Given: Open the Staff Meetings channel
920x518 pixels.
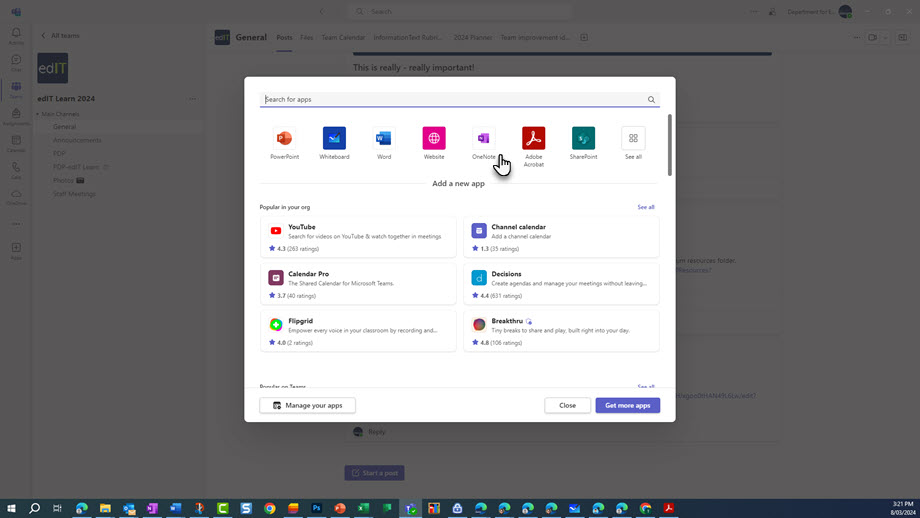Looking at the screenshot, I should pyautogui.click(x=74, y=194).
